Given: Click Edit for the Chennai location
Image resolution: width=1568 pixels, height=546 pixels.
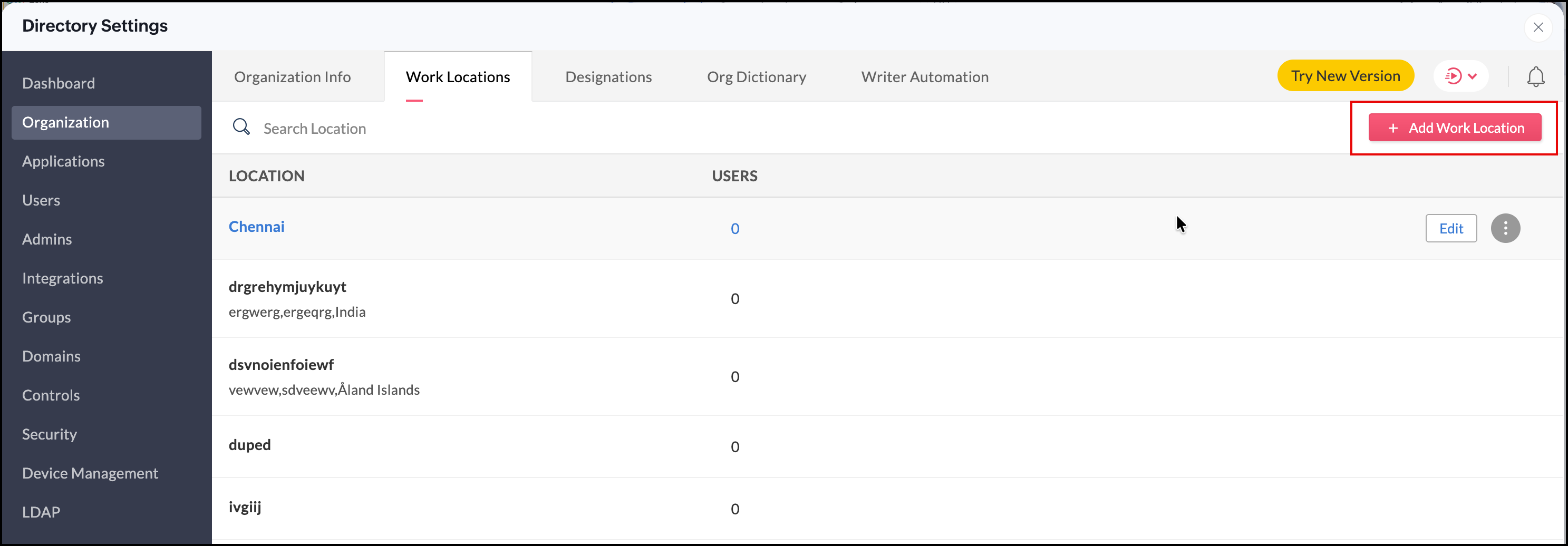Looking at the screenshot, I should tap(1450, 228).
